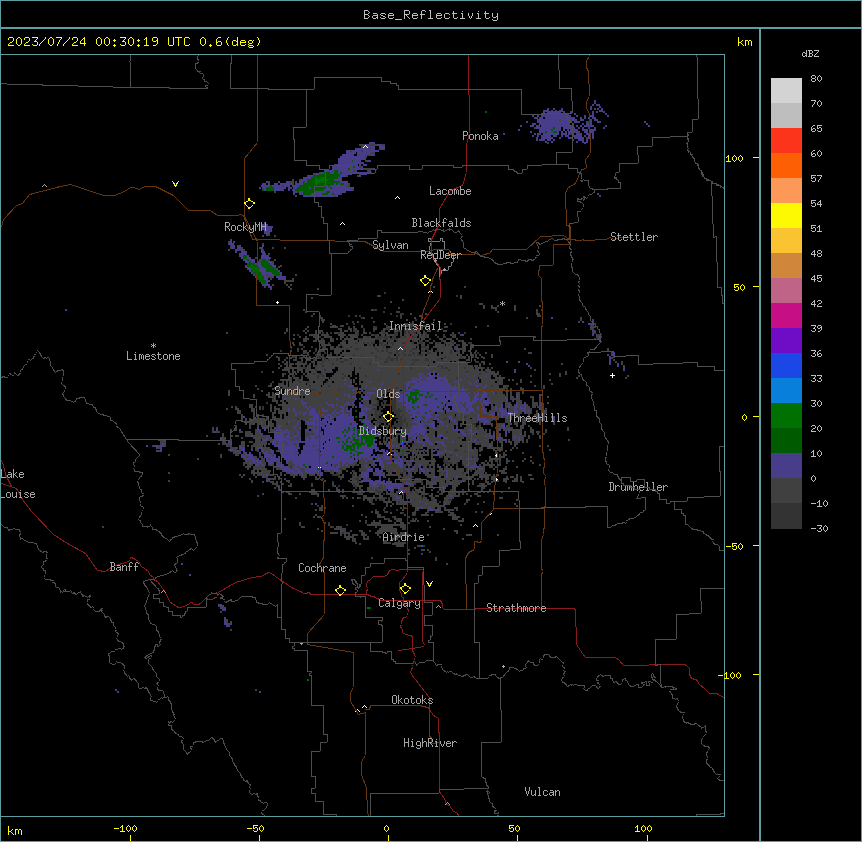The width and height of the screenshot is (862, 842).
Task: Pick the bright yellow 51–54 dBZ swatch
Action: pyautogui.click(x=786, y=215)
